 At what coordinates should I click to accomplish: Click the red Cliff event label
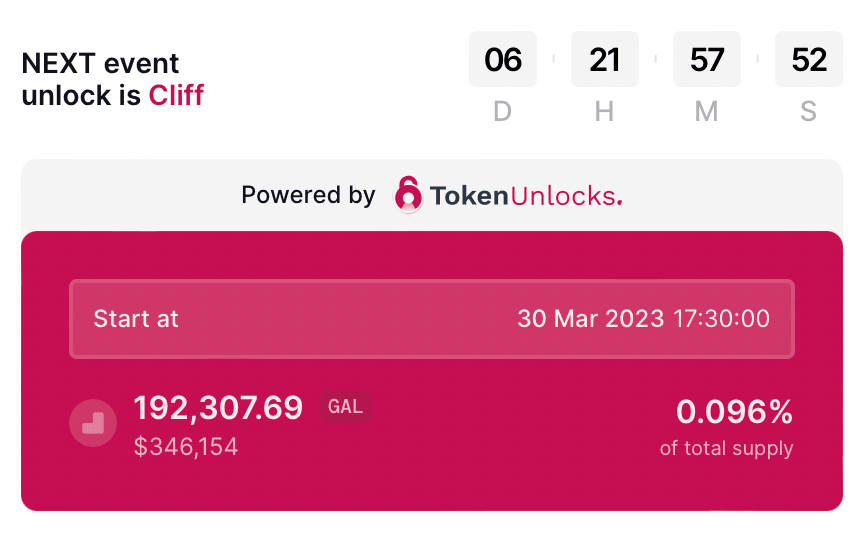(176, 95)
